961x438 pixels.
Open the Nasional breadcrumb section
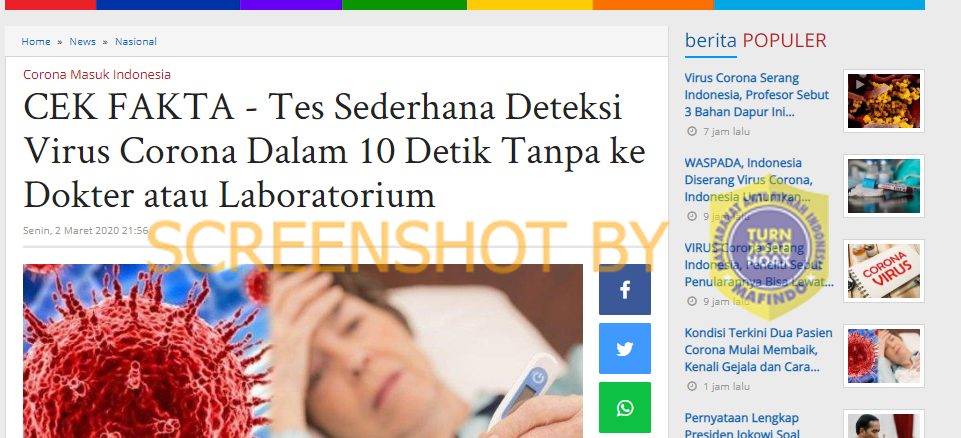[x=135, y=42]
